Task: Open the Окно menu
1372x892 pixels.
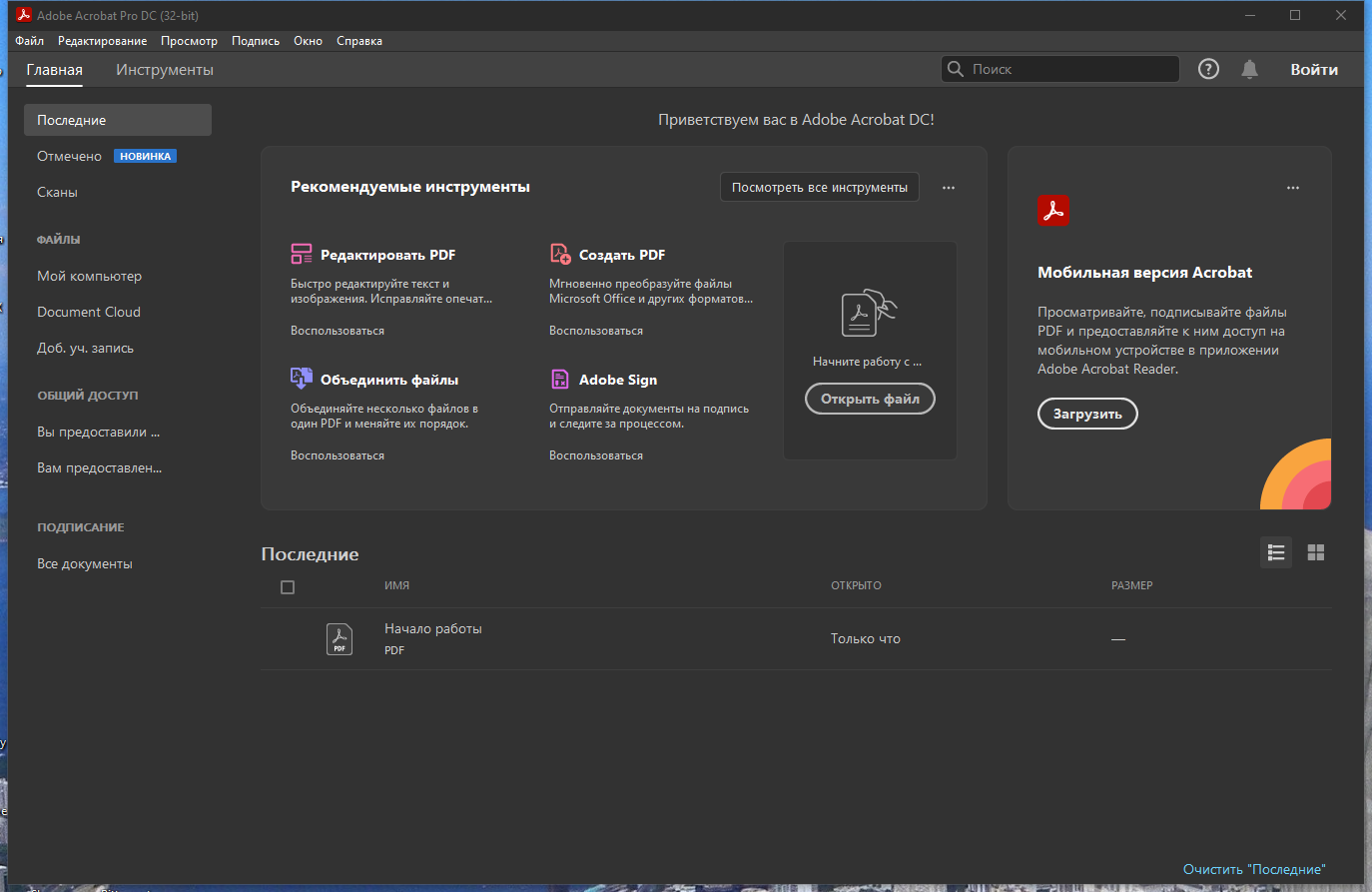Action: tap(308, 41)
